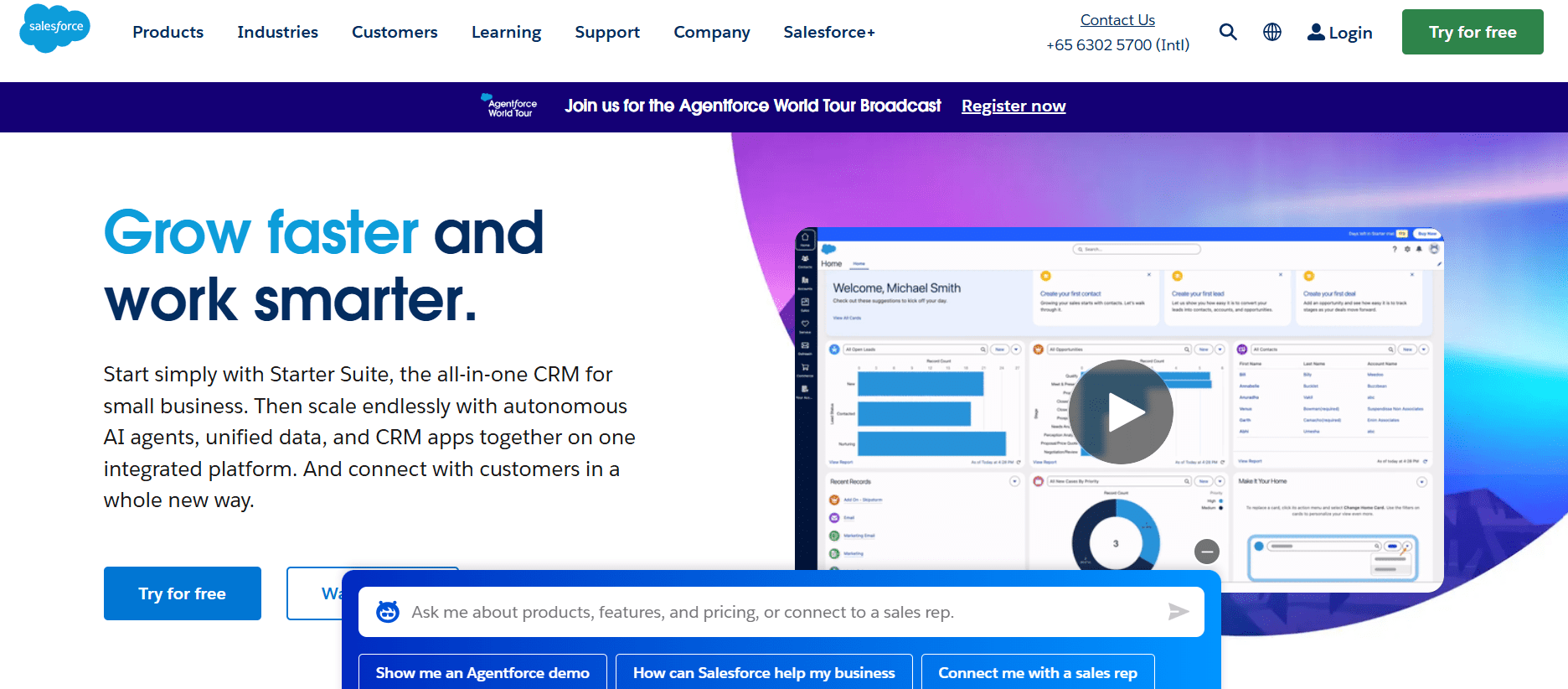Viewport: 1568px width, 689px height.
Task: Click the Salesforce cloud logo
Action: coord(54,28)
